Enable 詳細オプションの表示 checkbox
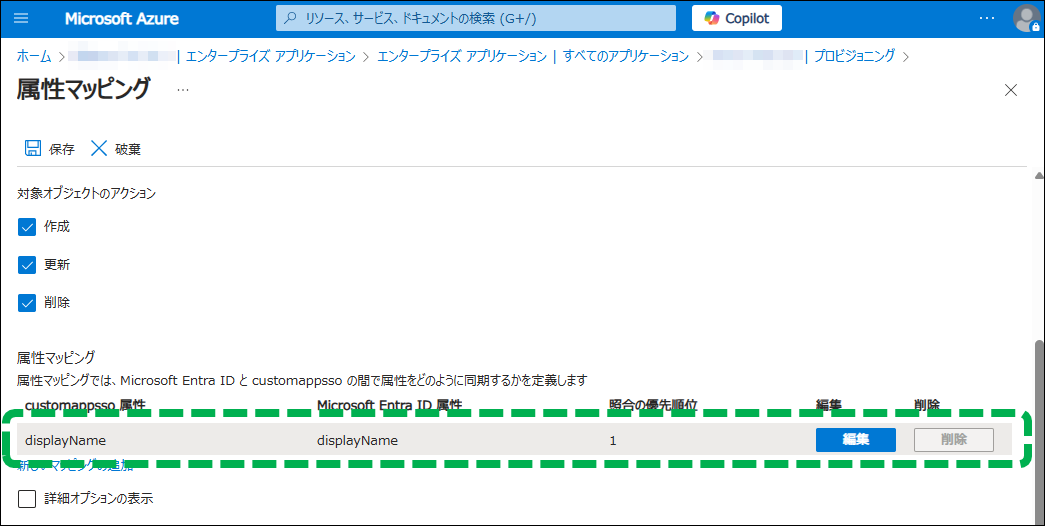 pyautogui.click(x=27, y=499)
